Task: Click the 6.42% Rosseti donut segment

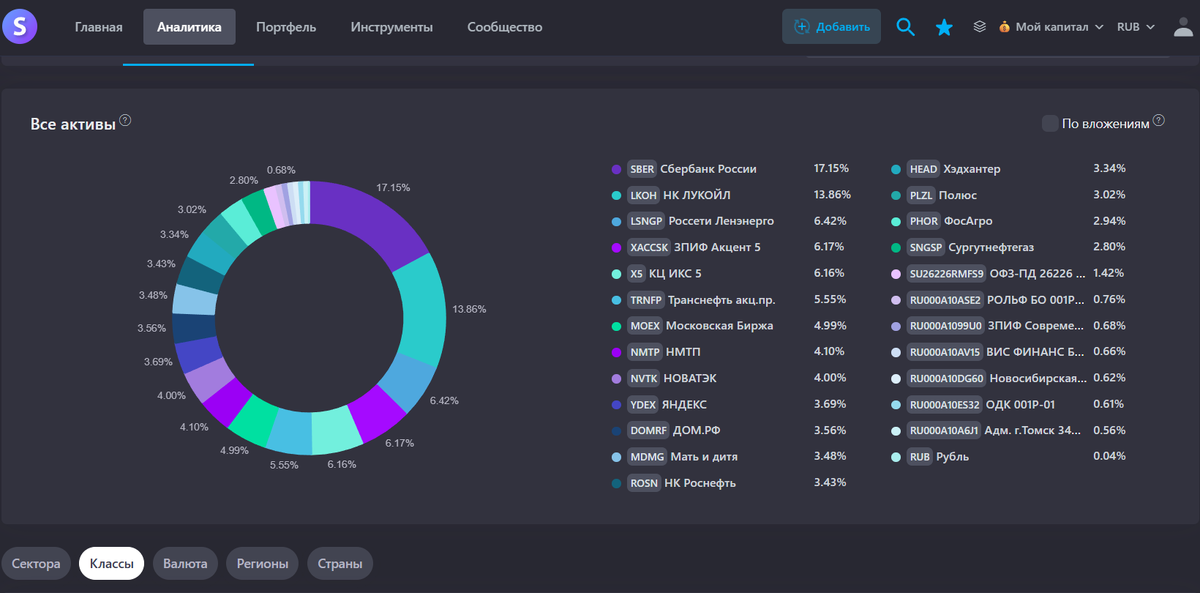Action: click(x=405, y=382)
